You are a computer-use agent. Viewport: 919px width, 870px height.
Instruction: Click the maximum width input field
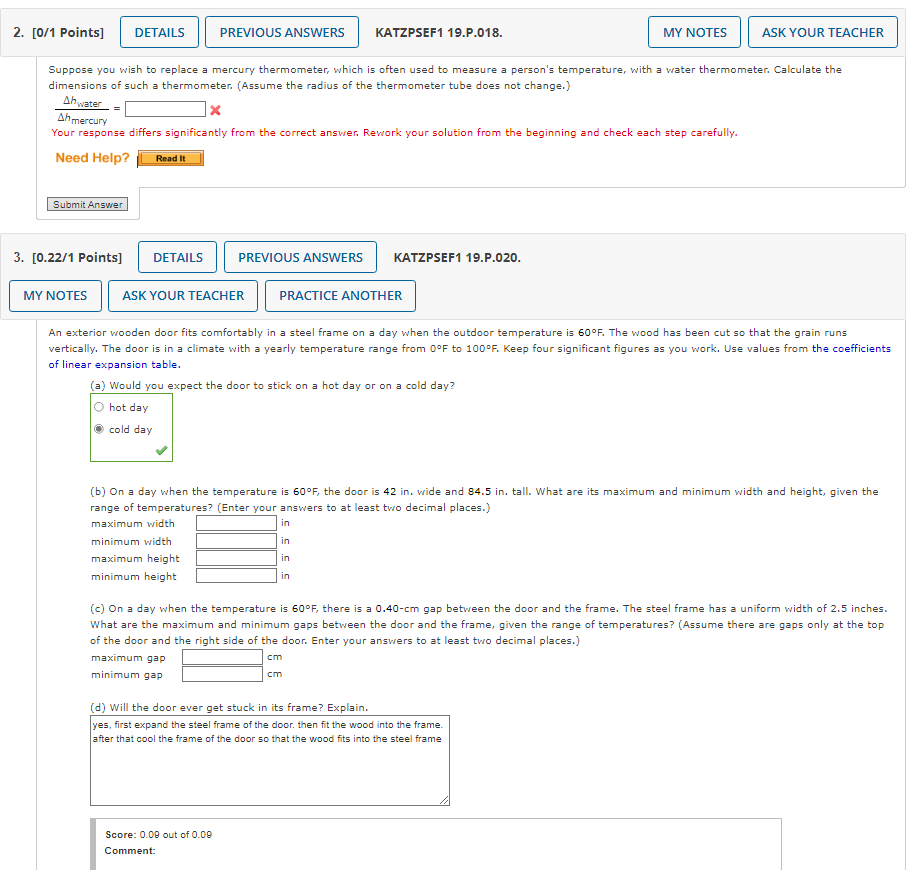[x=235, y=523]
